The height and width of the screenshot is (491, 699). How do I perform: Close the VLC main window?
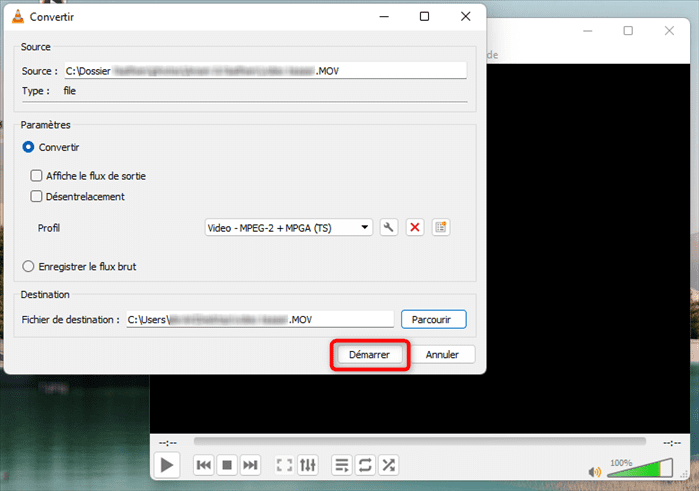(x=669, y=31)
